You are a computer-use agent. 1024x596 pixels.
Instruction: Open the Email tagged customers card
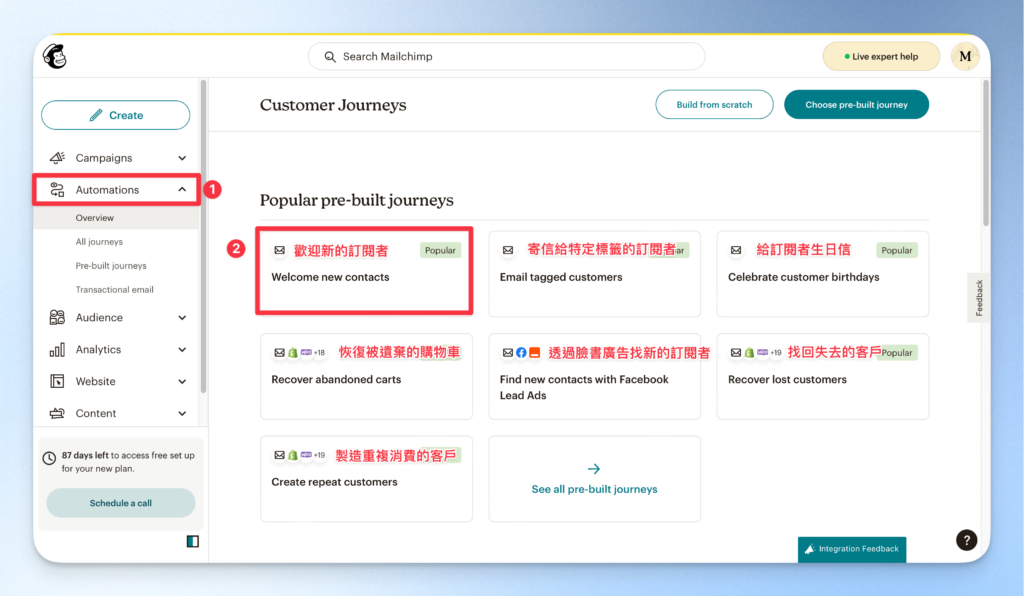pos(594,274)
